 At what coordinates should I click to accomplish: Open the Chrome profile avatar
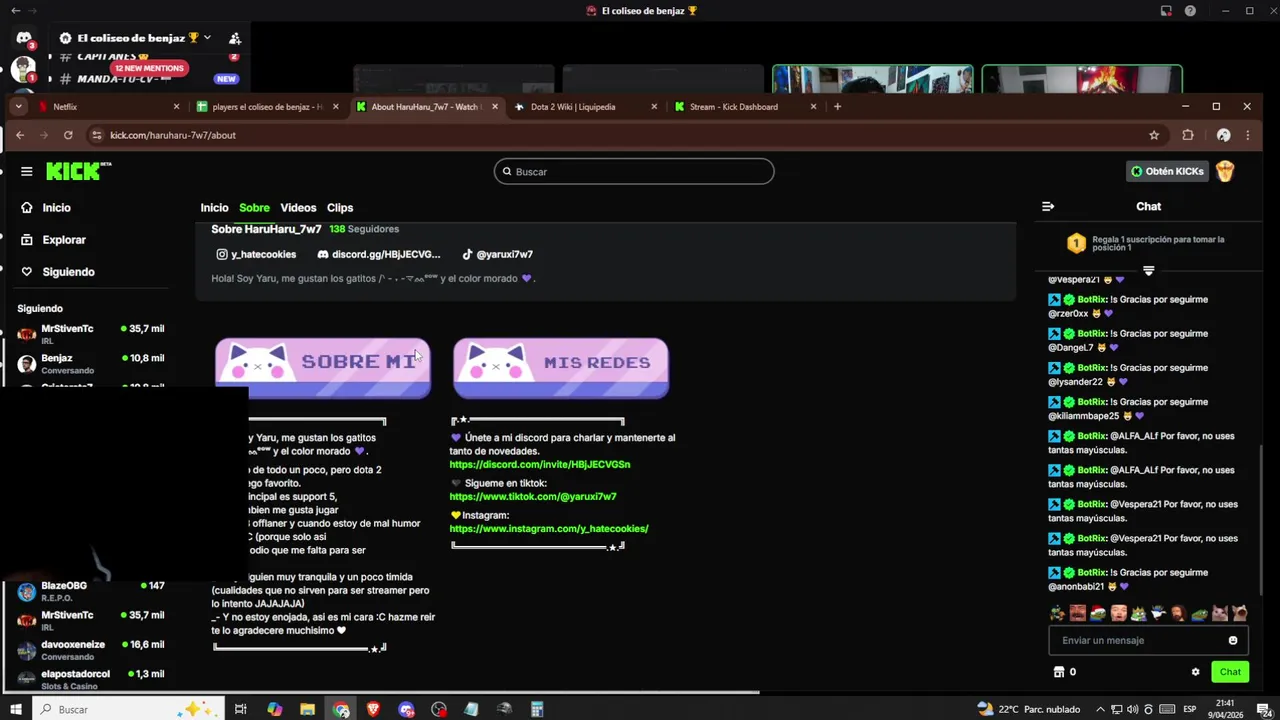tap(1223, 135)
